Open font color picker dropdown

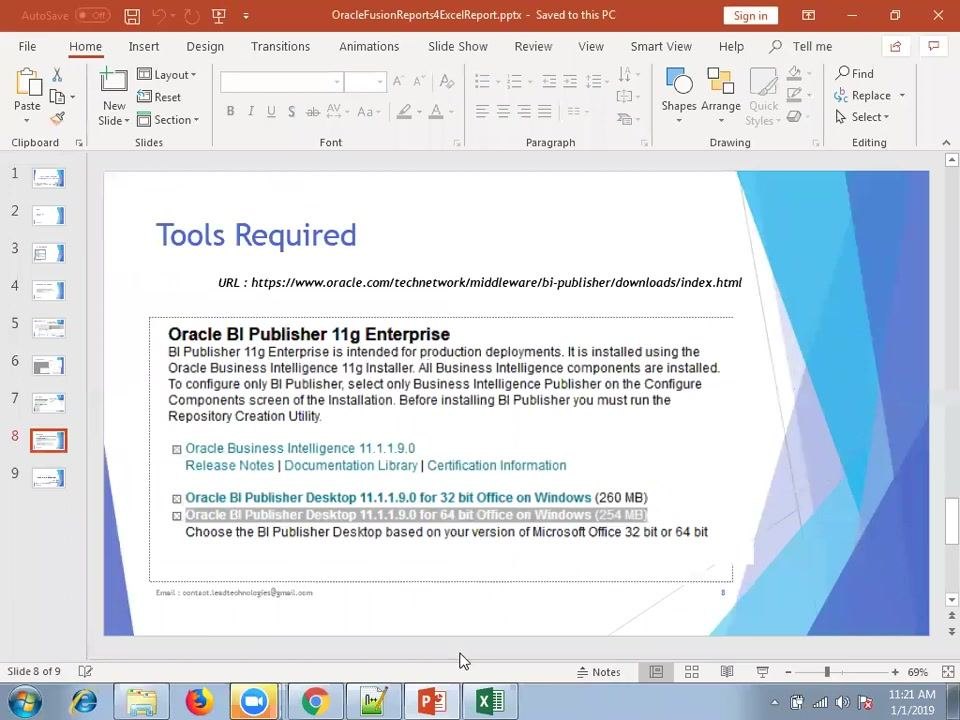coord(451,111)
